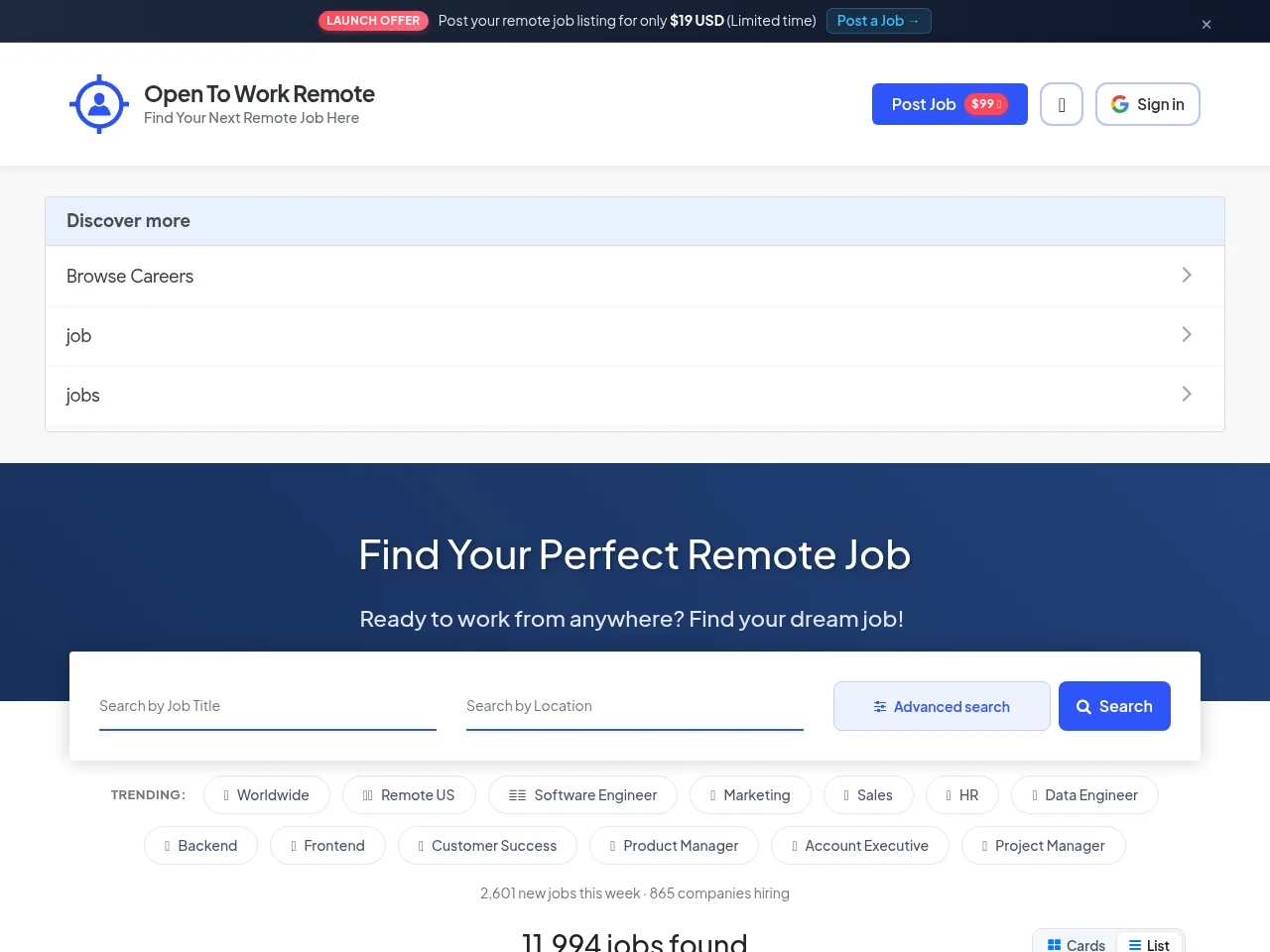Viewport: 1270px width, 952px height.
Task: Click the blue Post Job $99 button
Action: 950,104
